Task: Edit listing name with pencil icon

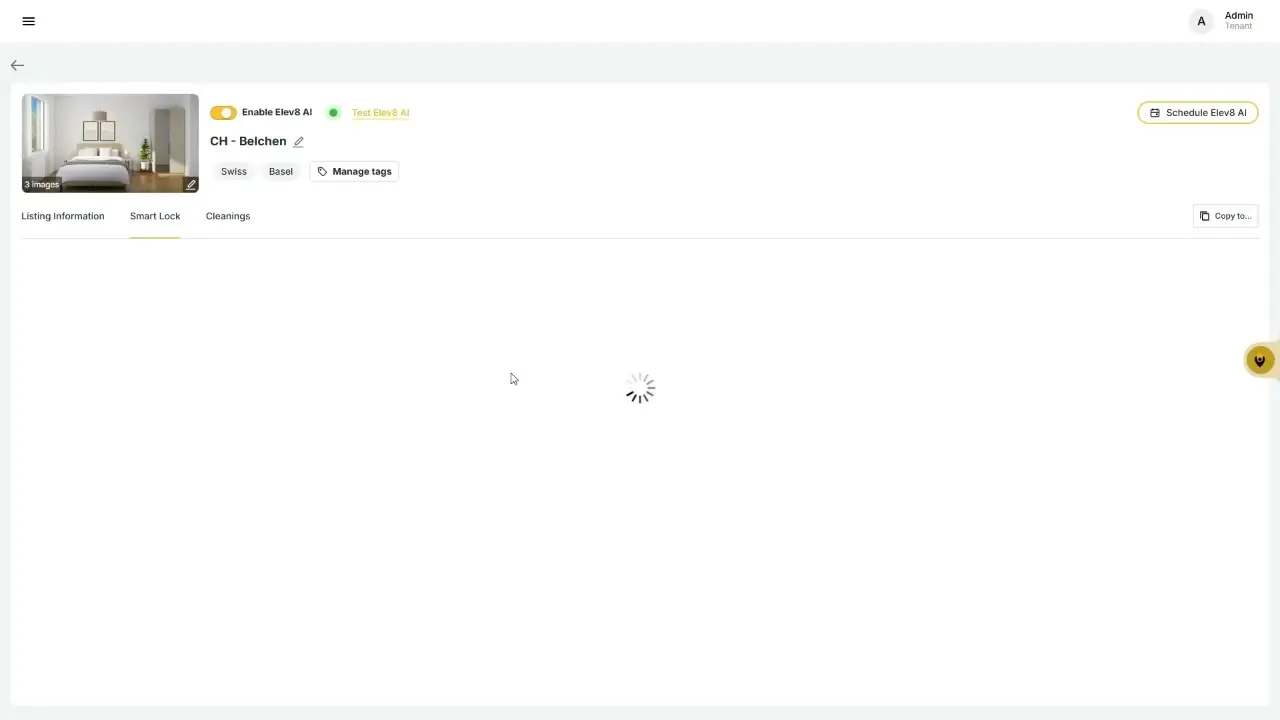Action: click(x=298, y=142)
